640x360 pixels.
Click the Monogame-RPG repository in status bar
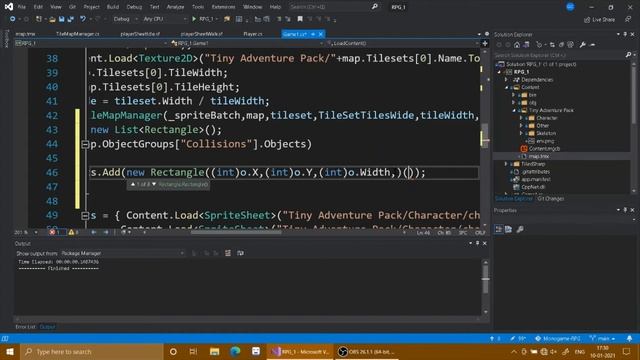pyautogui.click(x=558, y=338)
